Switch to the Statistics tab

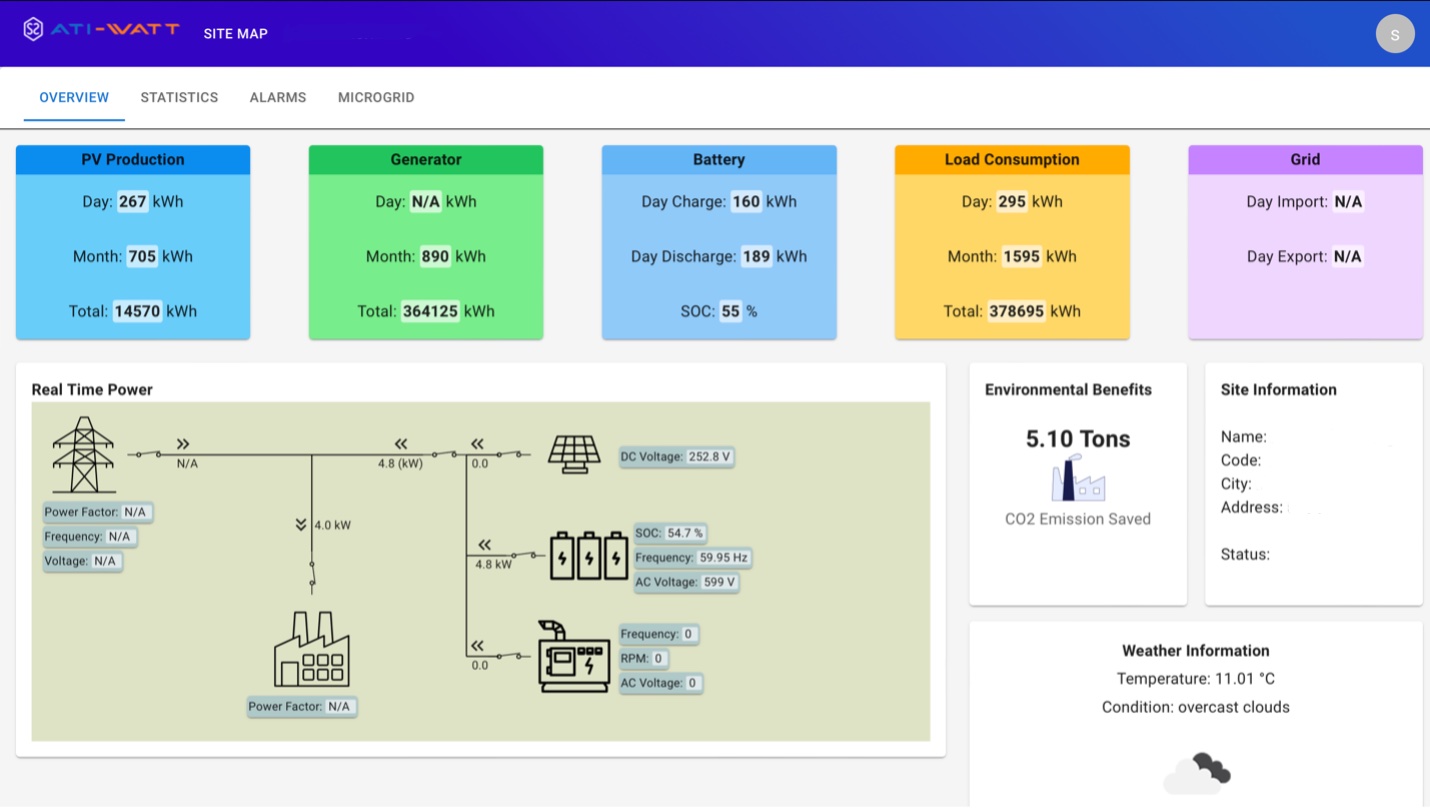point(179,97)
